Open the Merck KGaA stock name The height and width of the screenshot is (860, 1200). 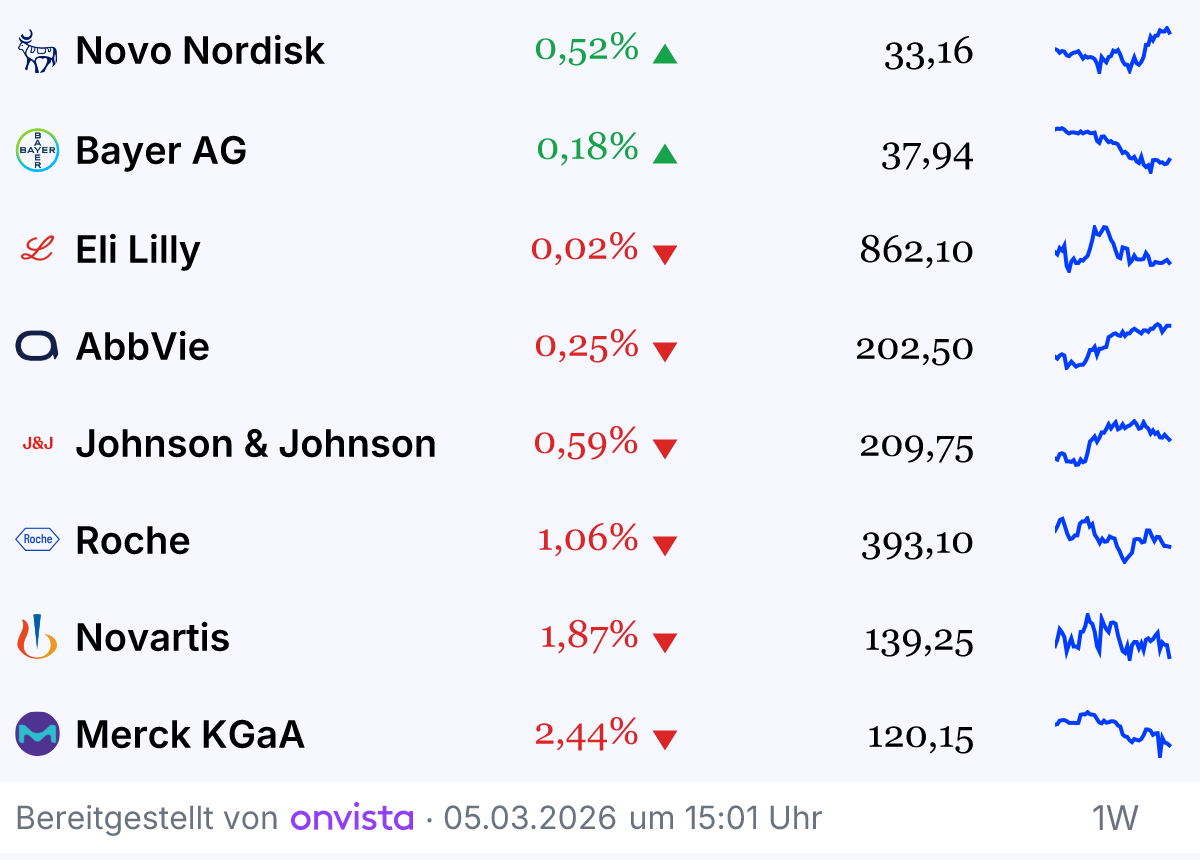click(190, 735)
